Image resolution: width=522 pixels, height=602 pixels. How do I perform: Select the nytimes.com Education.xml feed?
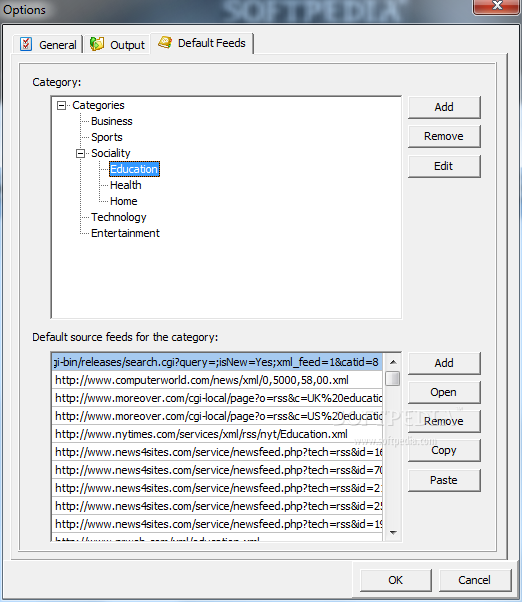coord(217,434)
